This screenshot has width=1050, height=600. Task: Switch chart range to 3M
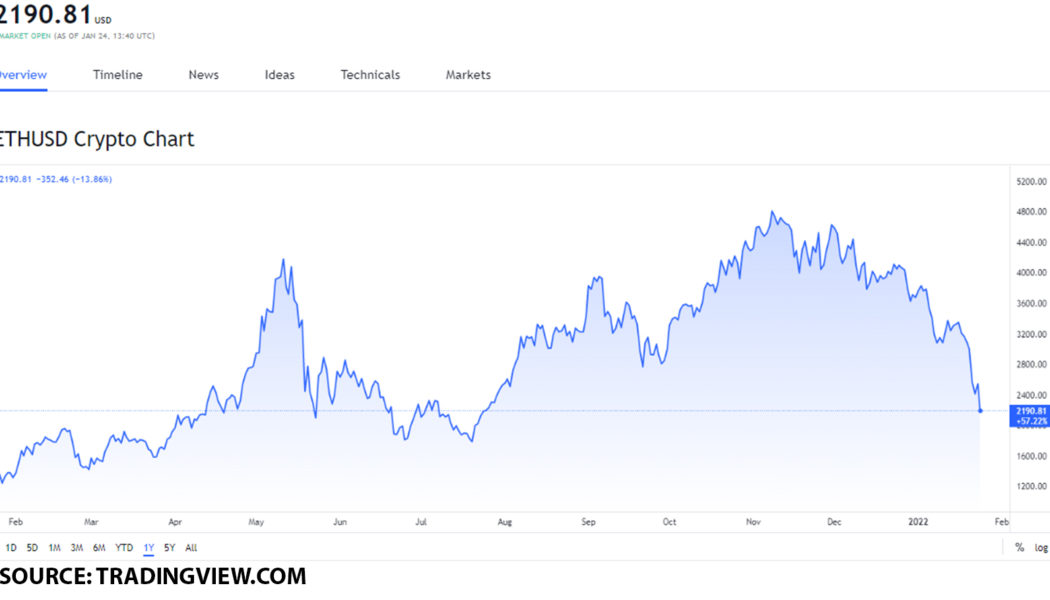76,548
